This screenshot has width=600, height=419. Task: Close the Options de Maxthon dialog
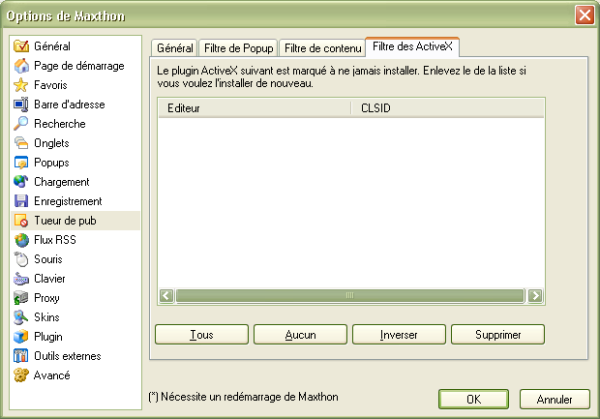(x=584, y=15)
